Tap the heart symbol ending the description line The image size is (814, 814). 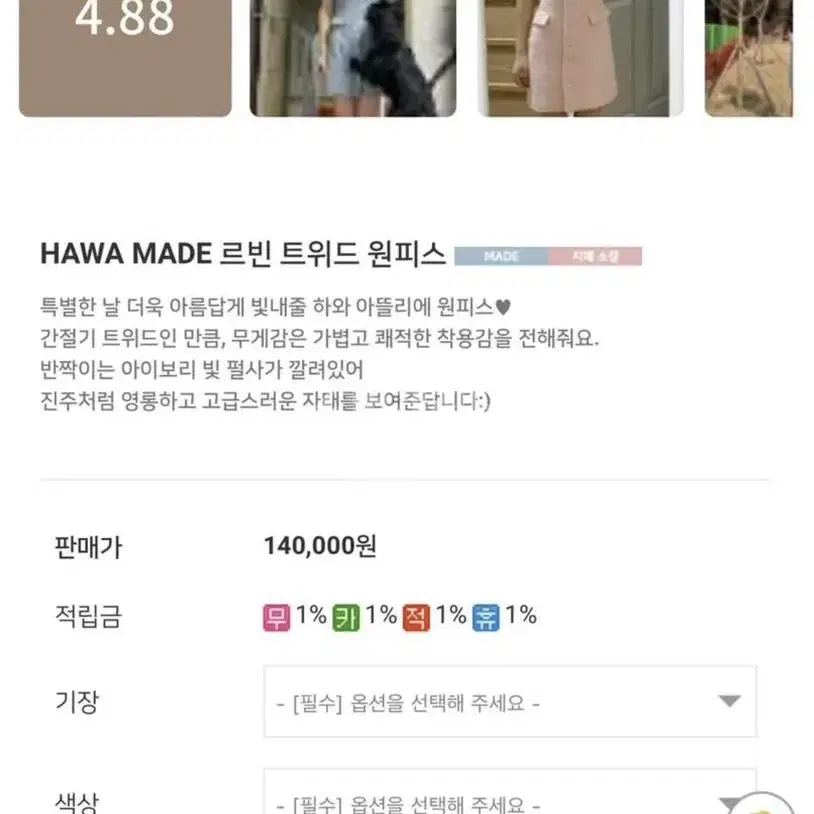(x=503, y=307)
